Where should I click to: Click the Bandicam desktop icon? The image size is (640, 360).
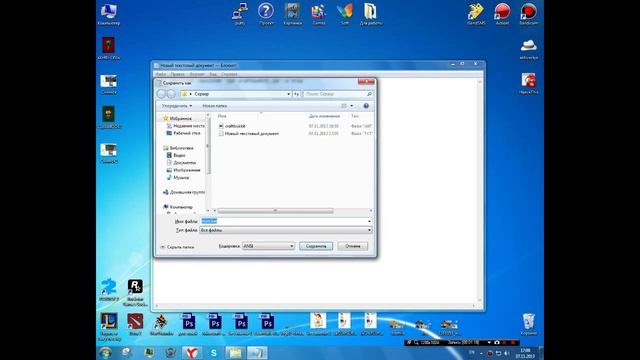click(x=529, y=14)
